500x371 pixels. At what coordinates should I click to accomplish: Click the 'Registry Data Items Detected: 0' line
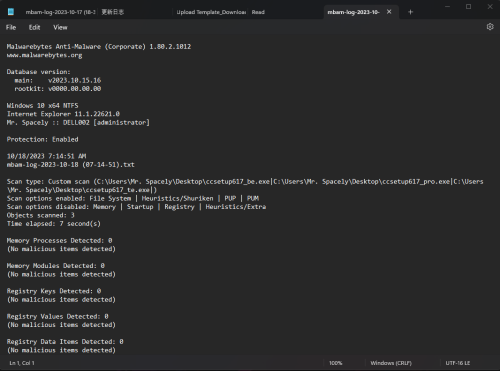(x=65, y=342)
